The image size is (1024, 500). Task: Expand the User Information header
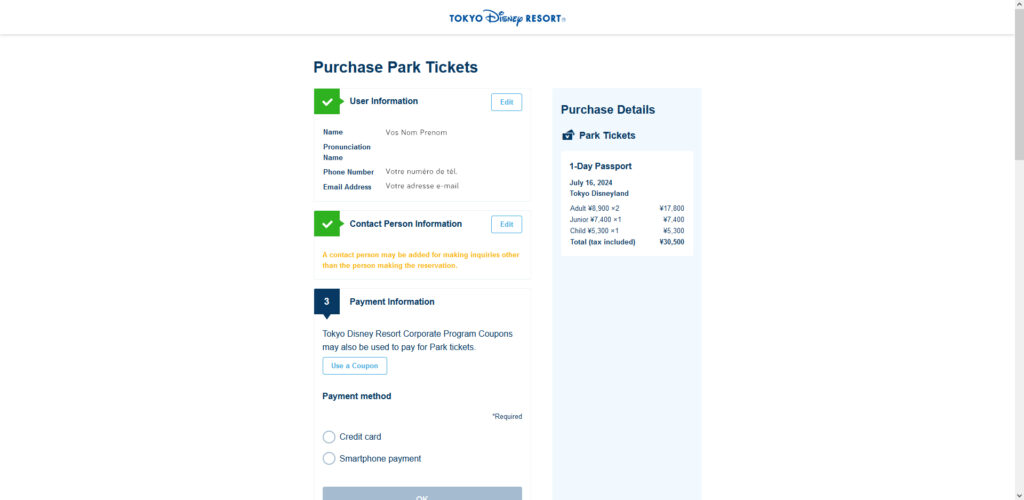pos(383,101)
